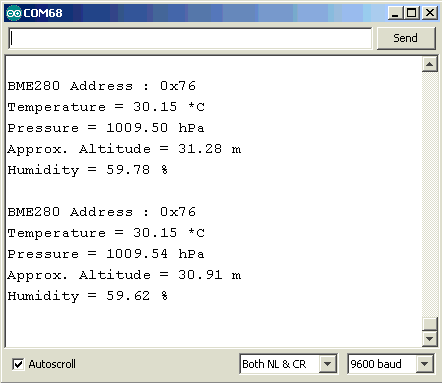Click the Approx. Altitude = 31.28 m line

[124, 149]
